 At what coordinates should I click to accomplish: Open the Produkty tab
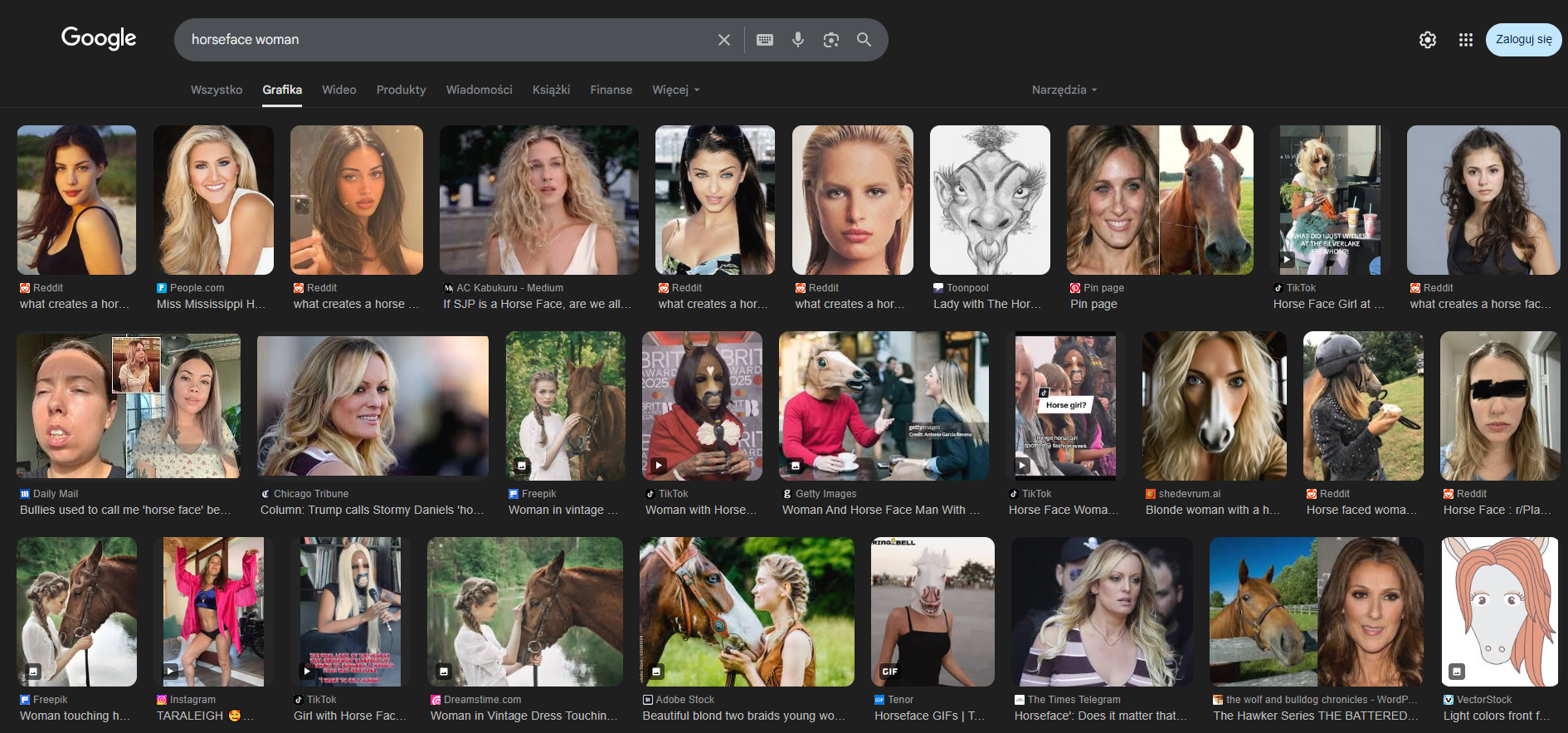[402, 90]
